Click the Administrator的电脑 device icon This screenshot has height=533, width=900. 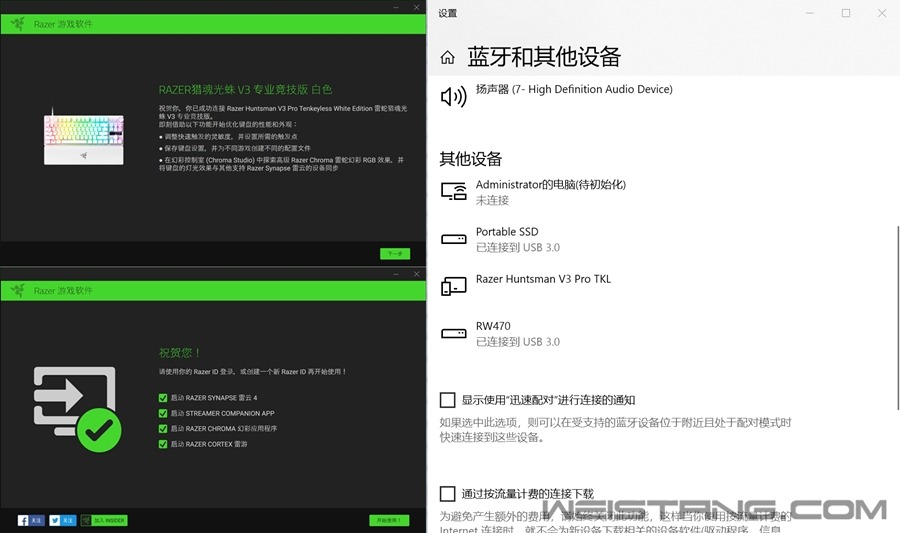(453, 191)
